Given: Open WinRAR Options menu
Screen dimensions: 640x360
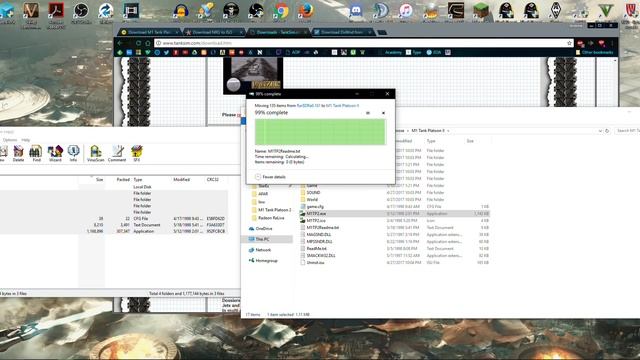Looking at the screenshot, I should click(x=10, y=140).
